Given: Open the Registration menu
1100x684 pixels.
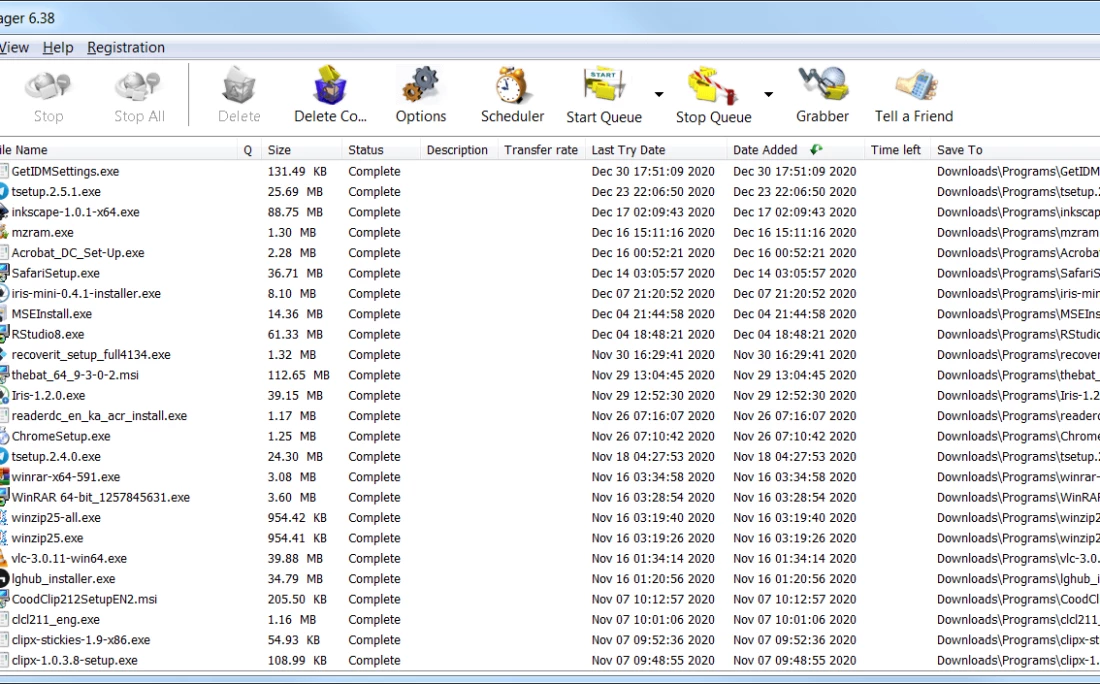Looking at the screenshot, I should (126, 47).
